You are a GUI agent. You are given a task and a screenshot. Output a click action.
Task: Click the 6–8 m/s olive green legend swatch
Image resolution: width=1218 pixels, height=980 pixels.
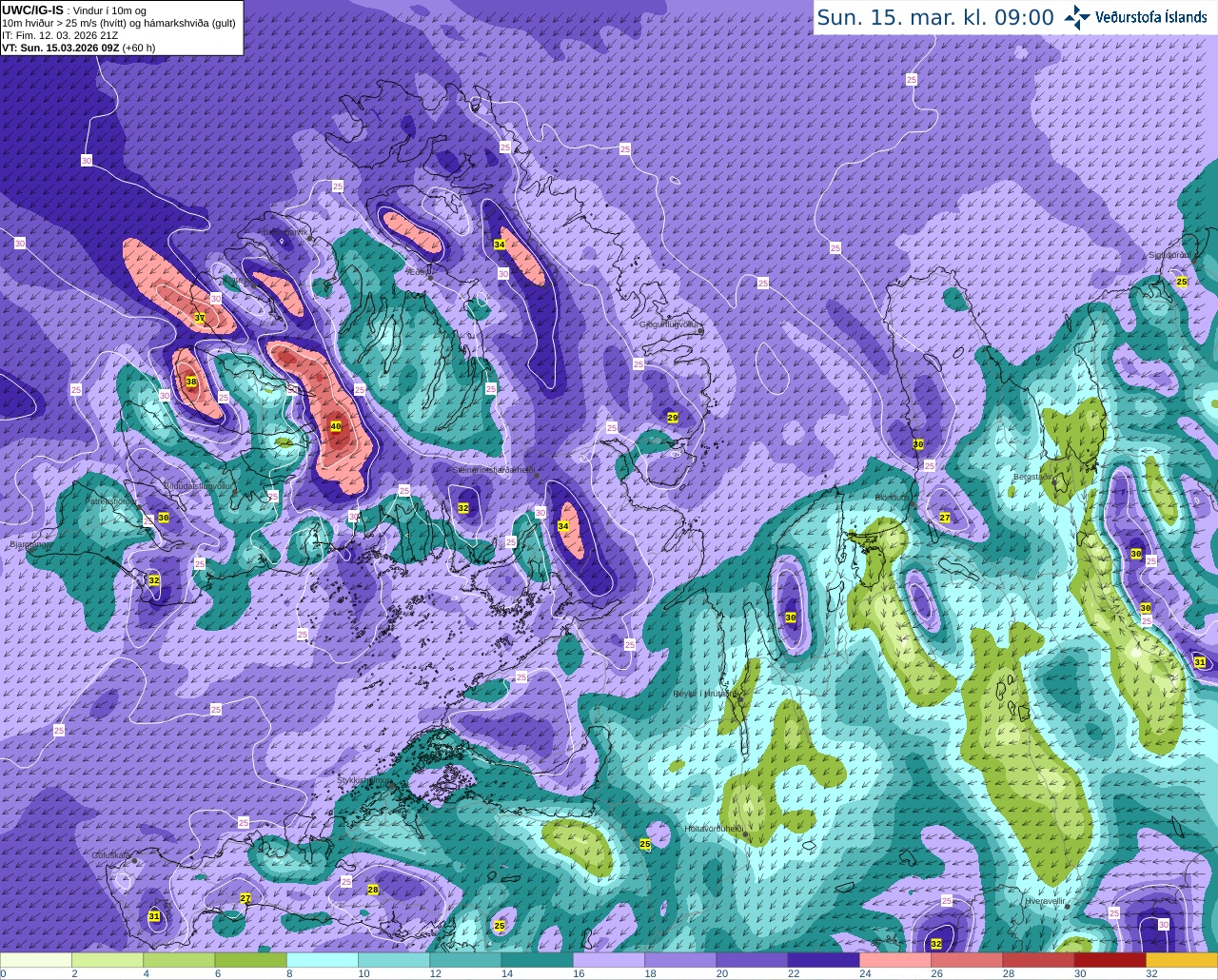[250, 959]
